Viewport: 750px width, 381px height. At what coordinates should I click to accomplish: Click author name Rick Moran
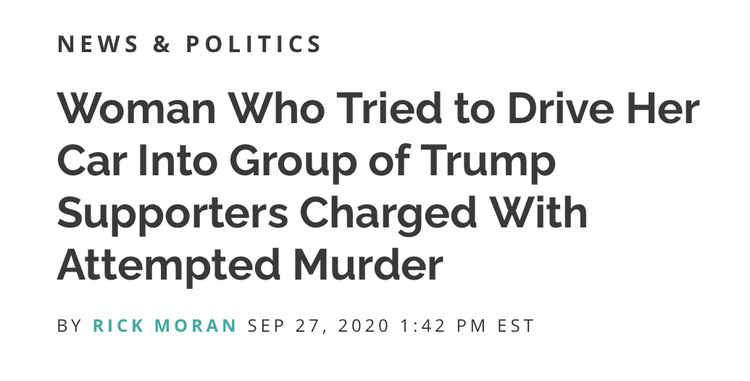[x=165, y=326]
